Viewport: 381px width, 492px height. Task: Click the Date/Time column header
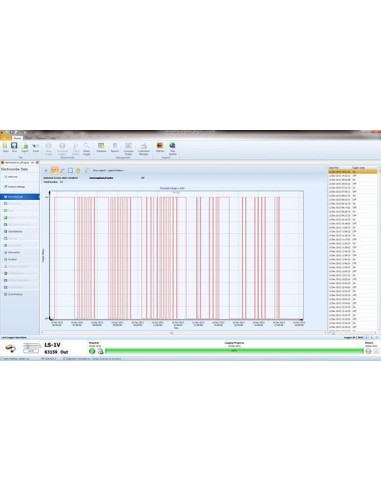pos(340,168)
